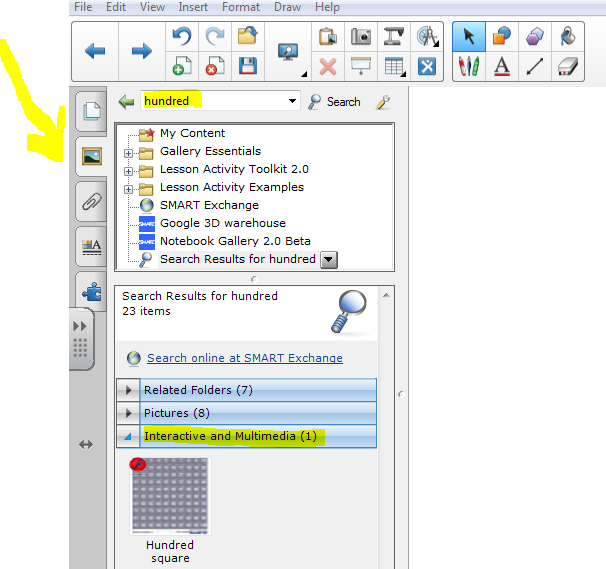Screen dimensions: 606x569
Task: Expand the Lesson Activity Toolkit 2.0 folder
Action: tap(128, 171)
